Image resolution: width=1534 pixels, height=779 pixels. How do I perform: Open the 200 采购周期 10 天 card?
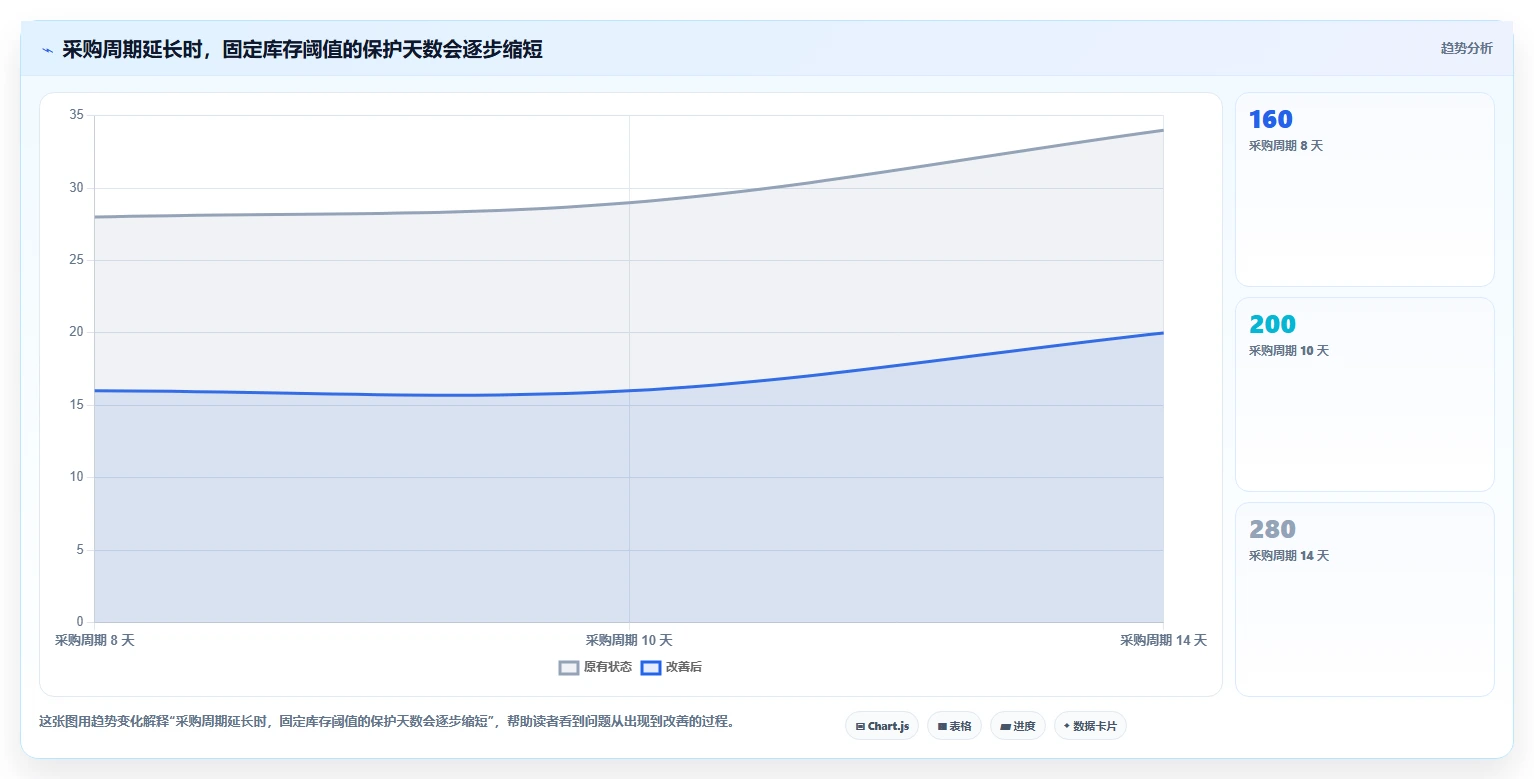[1365, 394]
